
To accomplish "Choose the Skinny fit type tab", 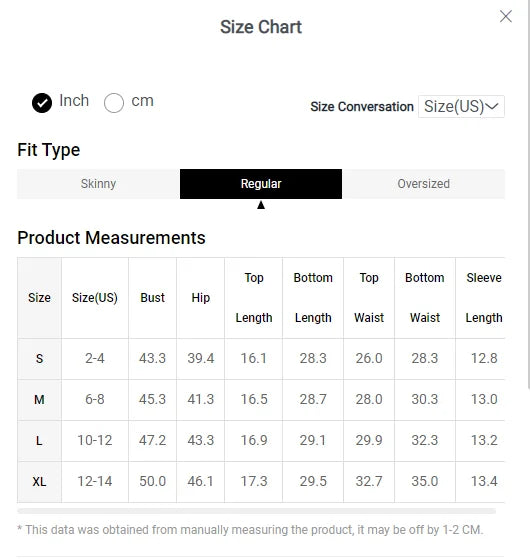I will pyautogui.click(x=98, y=184).
